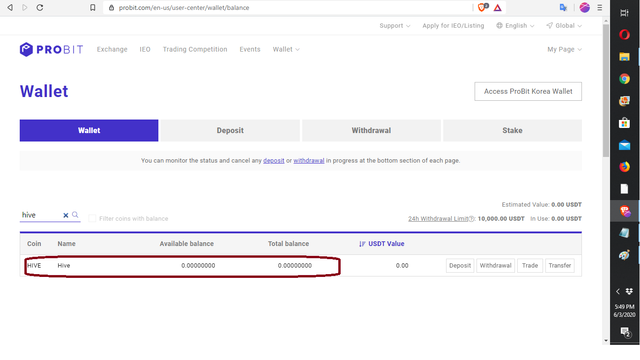Clear the hive search text
This screenshot has height=360, width=640.
coord(65,215)
